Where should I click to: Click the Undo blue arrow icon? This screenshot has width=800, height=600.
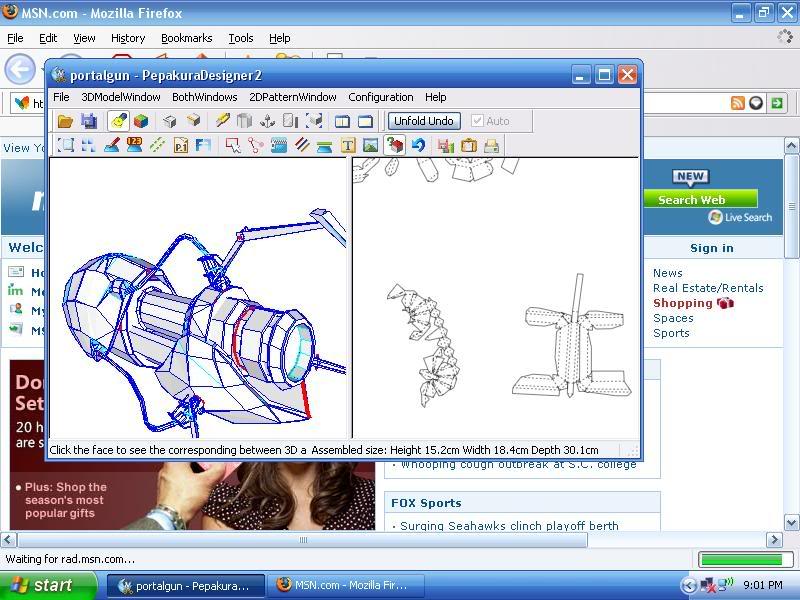pos(418,146)
